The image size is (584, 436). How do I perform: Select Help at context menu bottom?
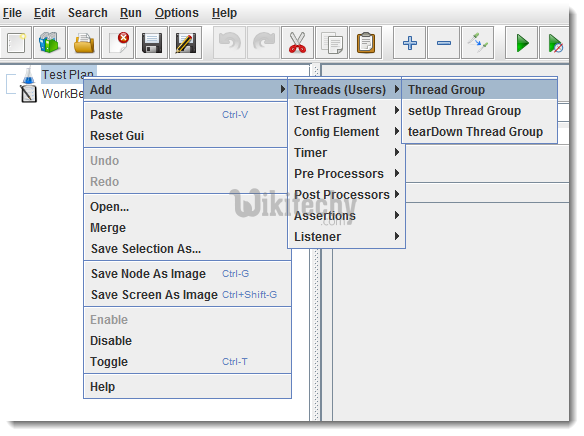[187, 386]
